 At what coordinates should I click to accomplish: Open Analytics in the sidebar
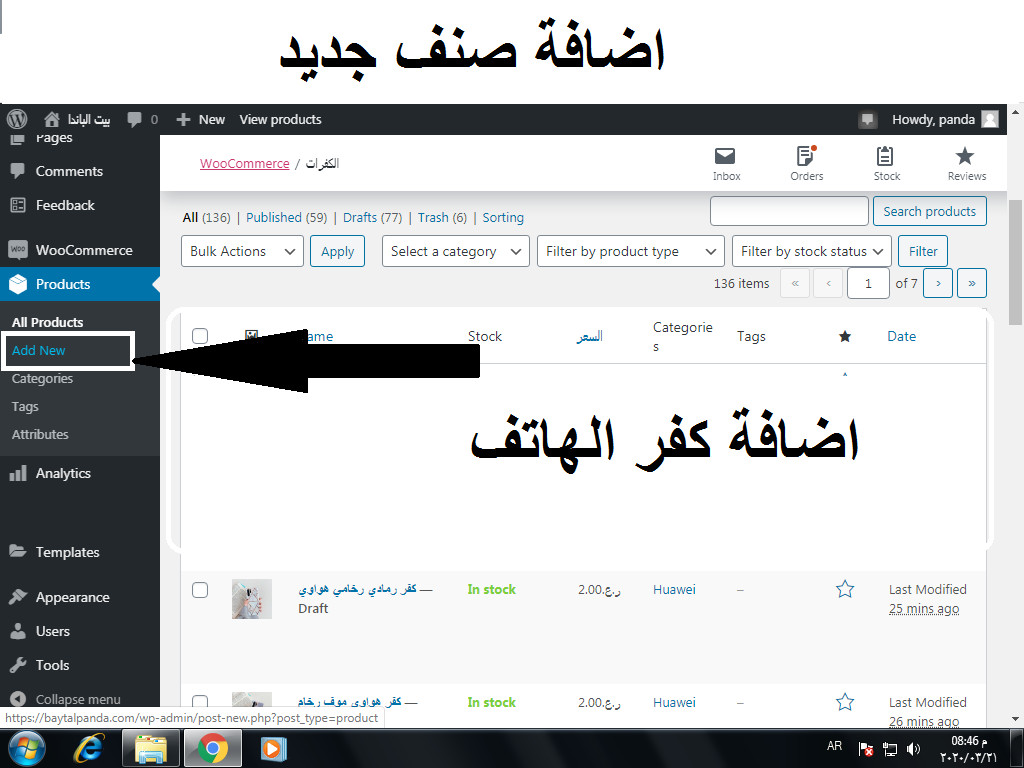tap(63, 473)
